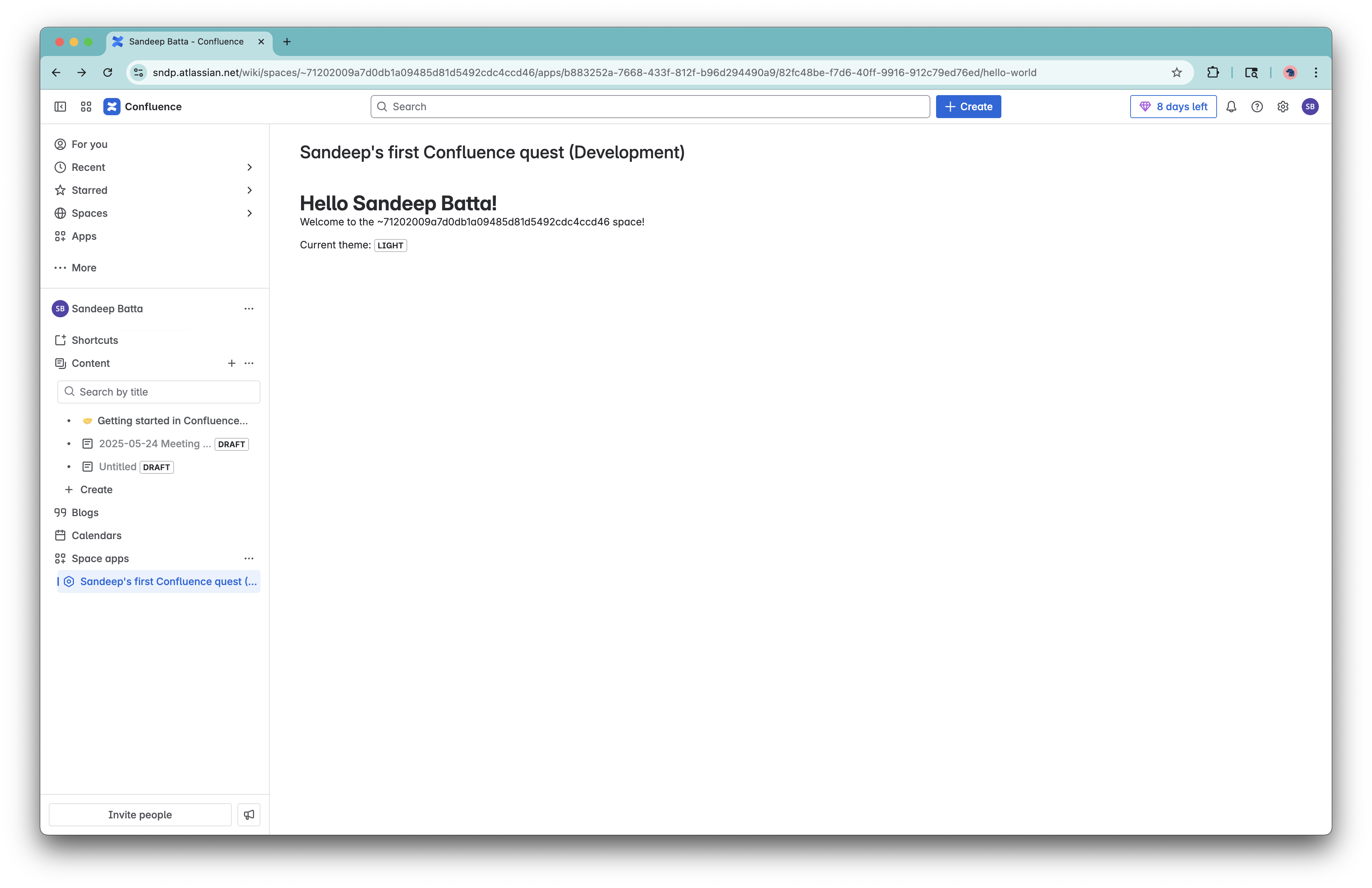Open Blogs in the space sidebar
The height and width of the screenshot is (888, 1372).
[x=85, y=513]
